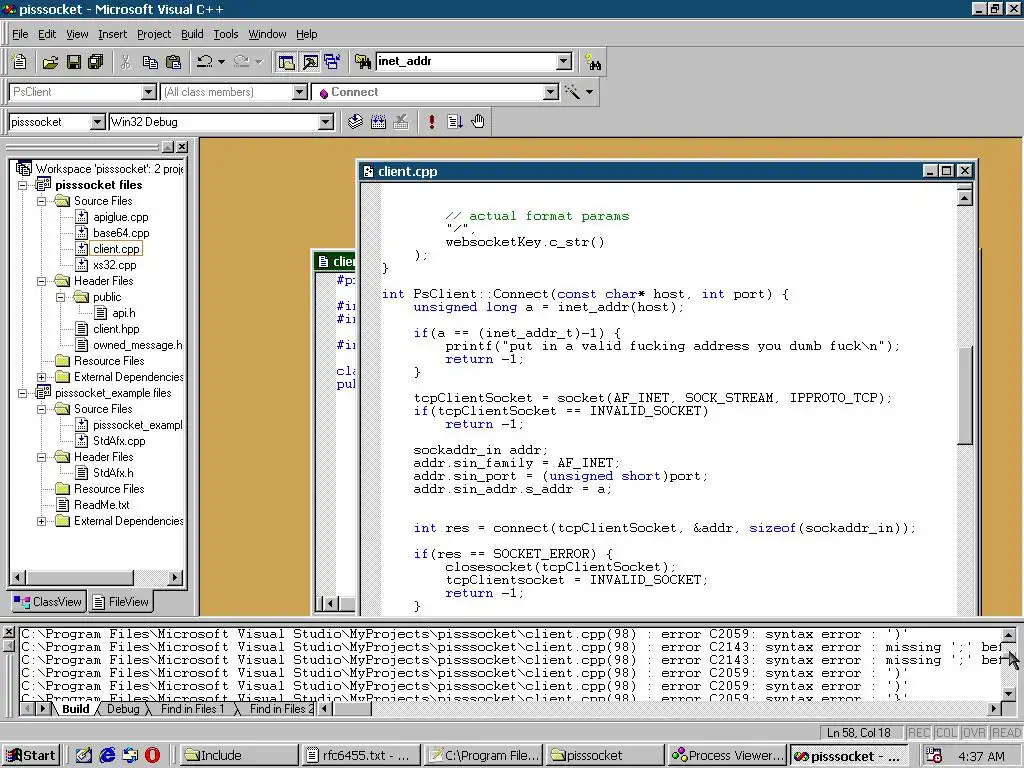Viewport: 1024px width, 768px height.
Task: Click the Internet Explorer quick launch icon
Action: point(107,756)
